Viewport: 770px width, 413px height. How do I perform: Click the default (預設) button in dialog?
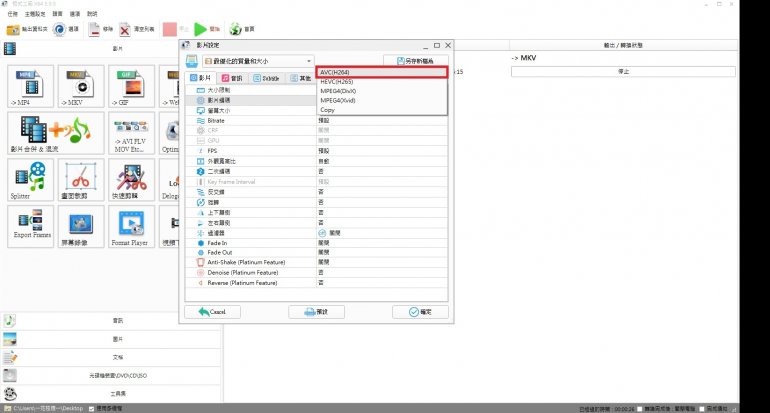pyautogui.click(x=316, y=312)
